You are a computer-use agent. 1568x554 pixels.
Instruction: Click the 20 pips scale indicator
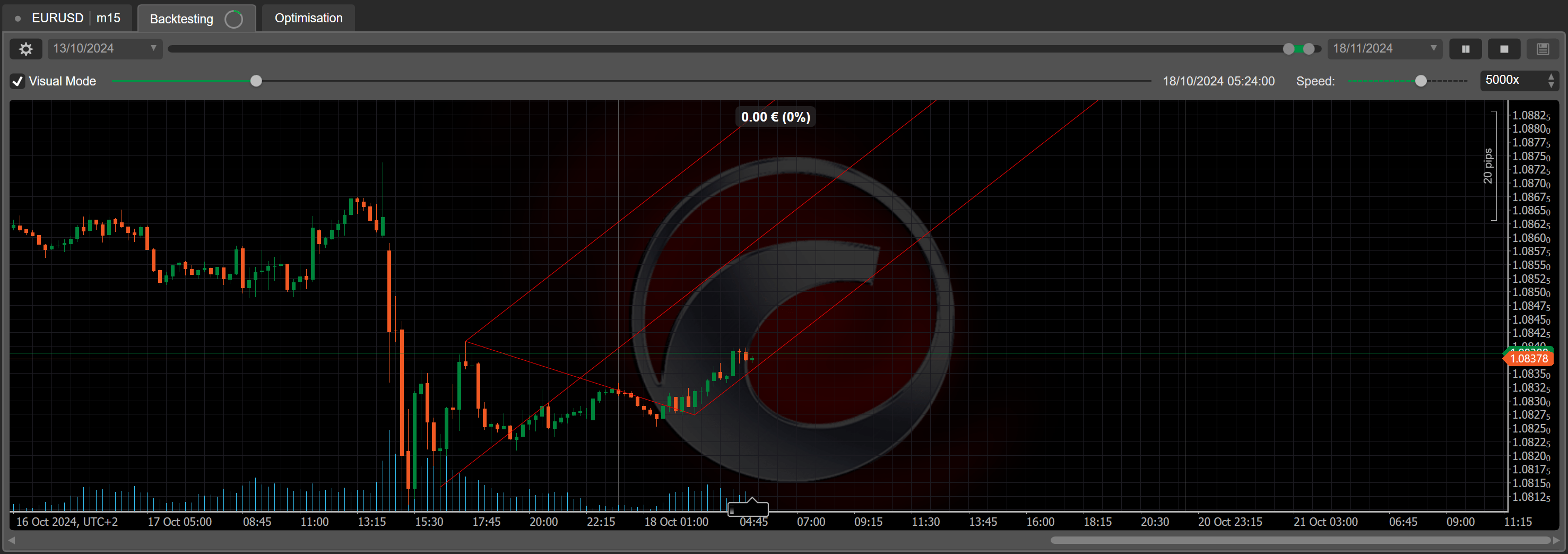click(x=1489, y=166)
